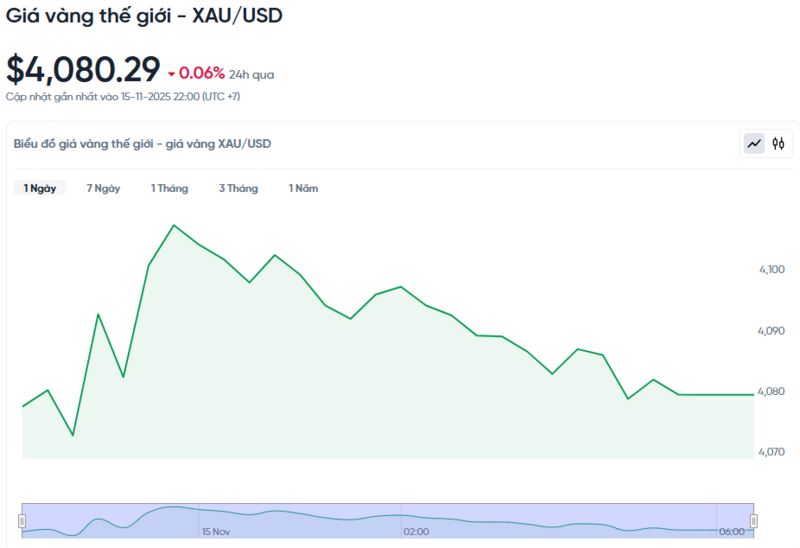View the 1 Năm chart range
This screenshot has width=800, height=548.
tap(303, 188)
